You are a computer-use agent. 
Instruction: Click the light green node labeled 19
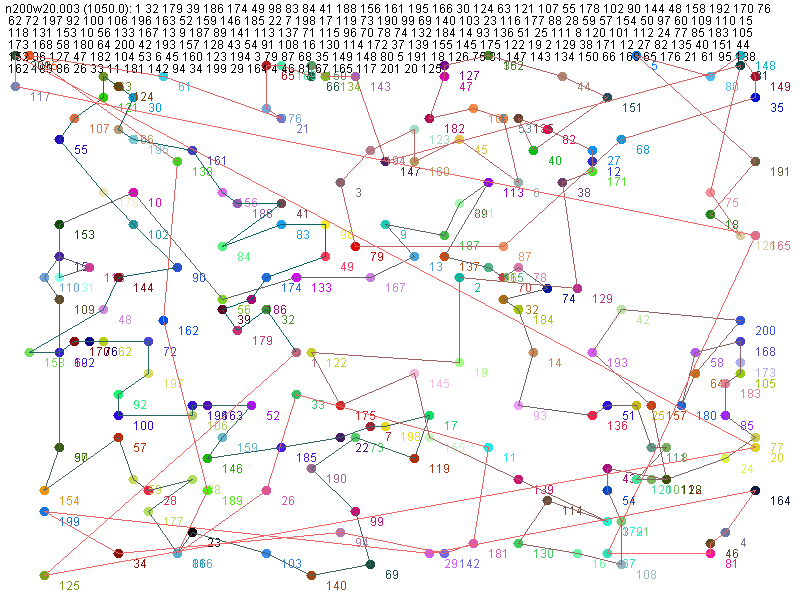click(459, 362)
